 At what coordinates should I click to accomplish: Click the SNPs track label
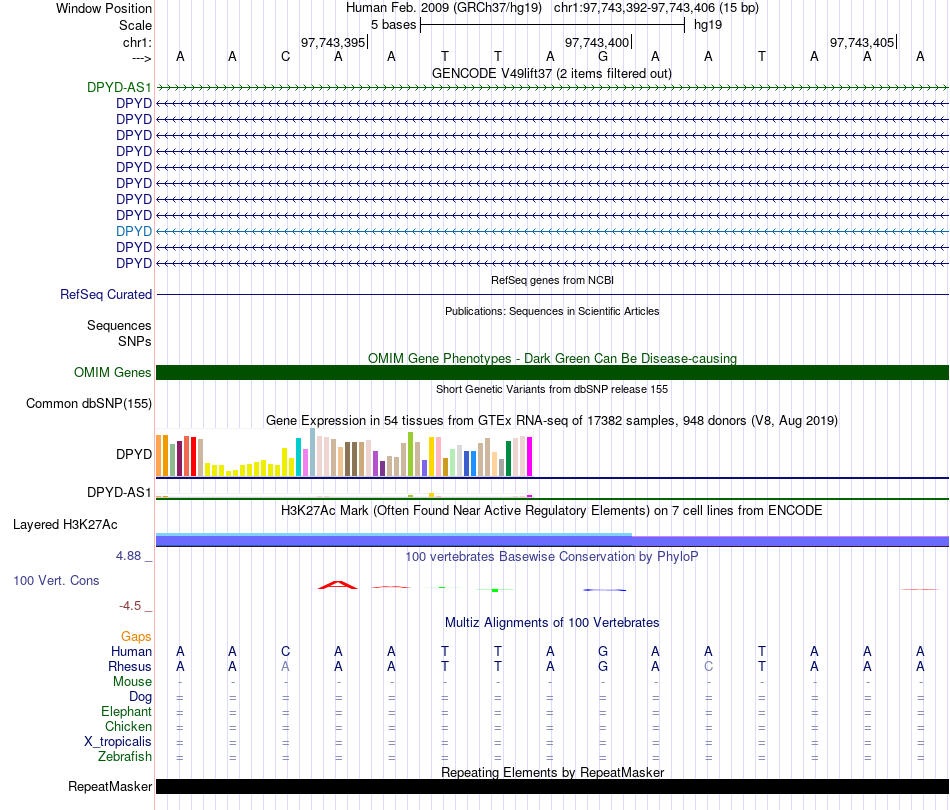coord(135,341)
